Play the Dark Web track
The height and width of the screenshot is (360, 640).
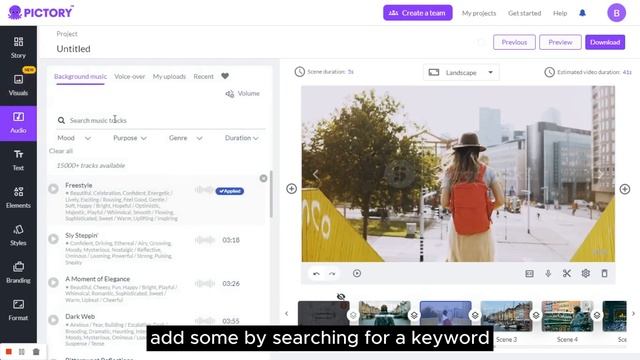[x=53, y=320]
